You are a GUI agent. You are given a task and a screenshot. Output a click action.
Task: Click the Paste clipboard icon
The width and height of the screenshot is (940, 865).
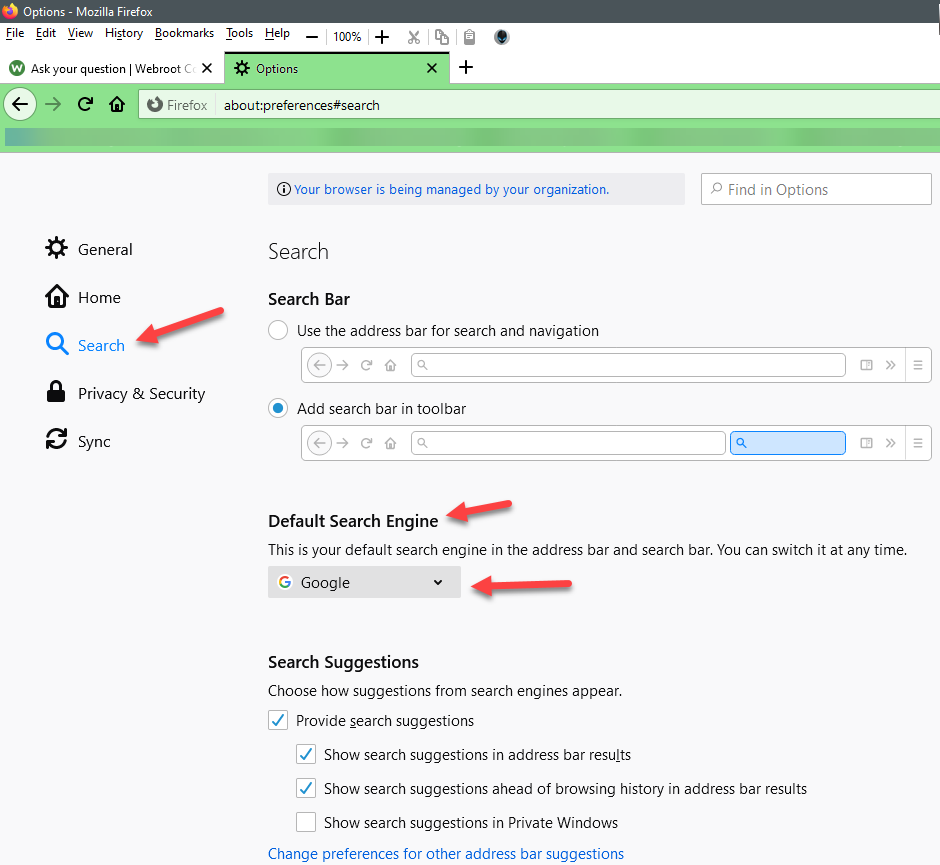point(469,37)
